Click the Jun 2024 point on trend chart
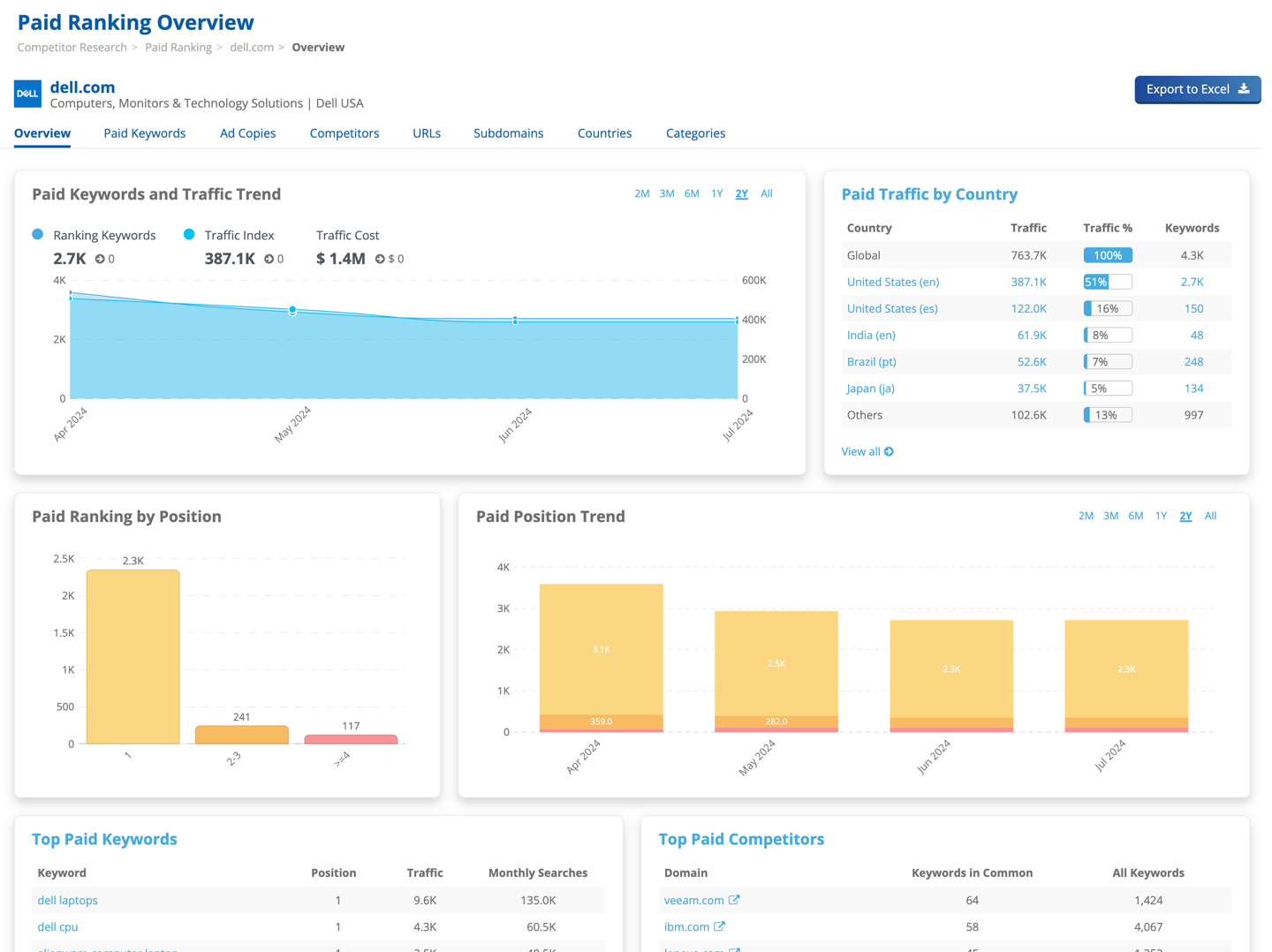The image size is (1272, 952). [516, 321]
